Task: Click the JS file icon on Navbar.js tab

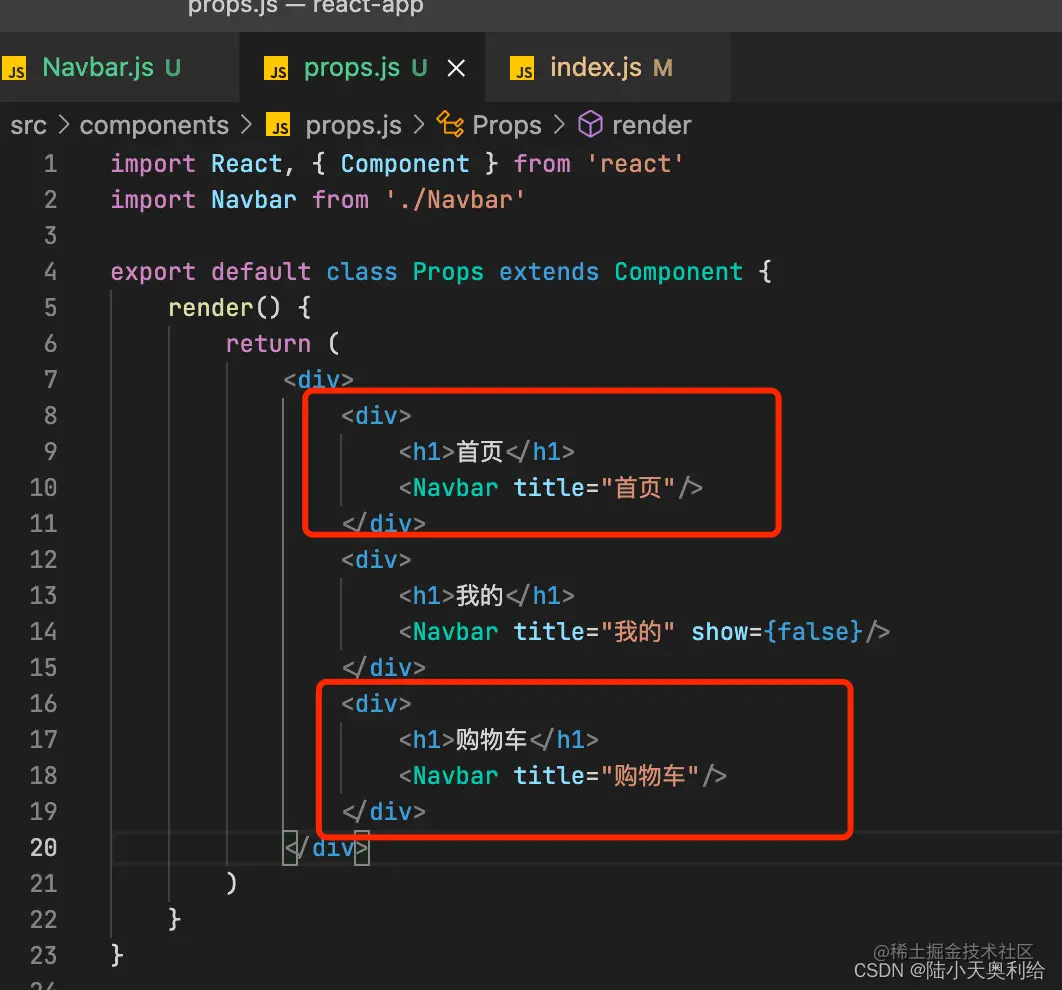Action: pos(14,68)
